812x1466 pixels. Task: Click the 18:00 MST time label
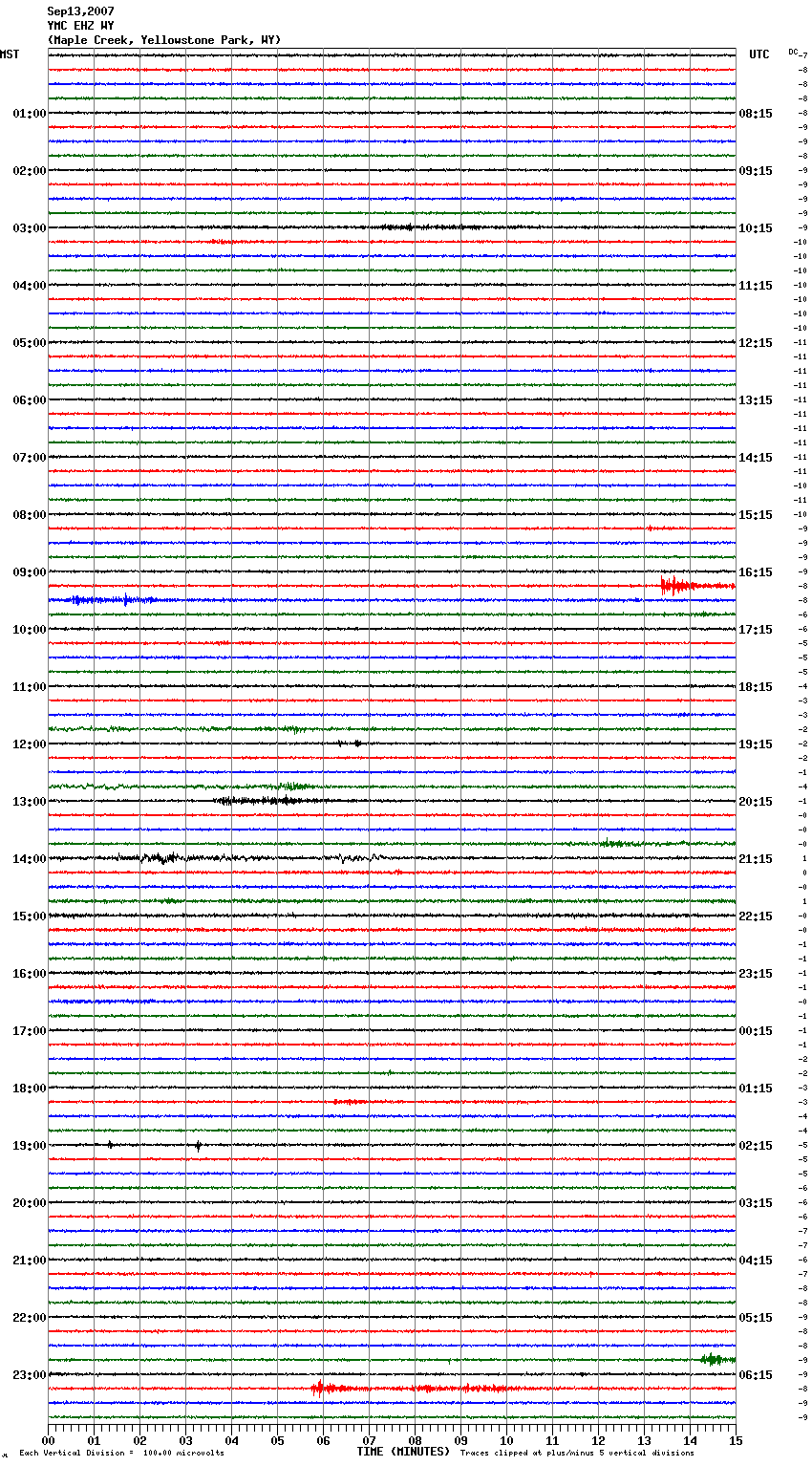pos(30,1089)
